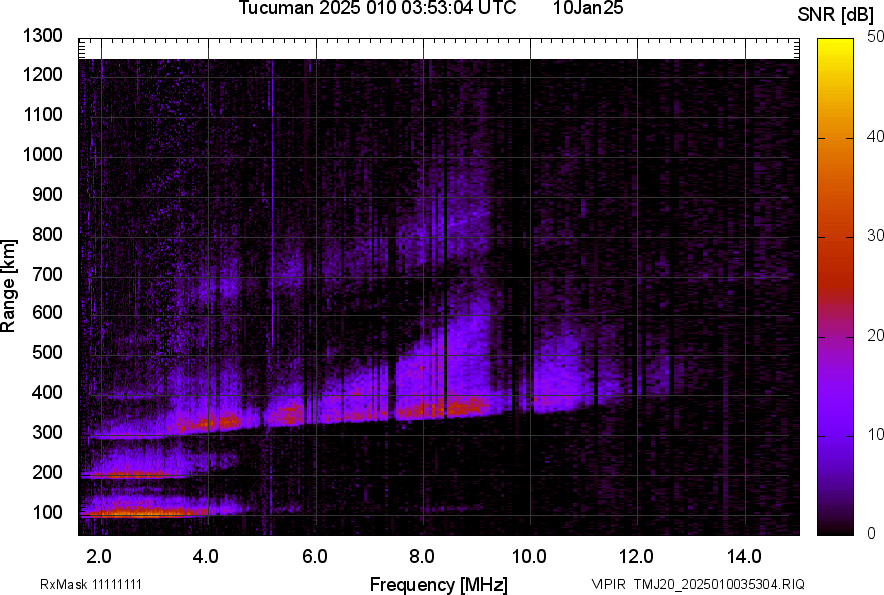This screenshot has height=595, width=884.
Task: Click the 50 label on the colorbar
Action: coord(876,36)
